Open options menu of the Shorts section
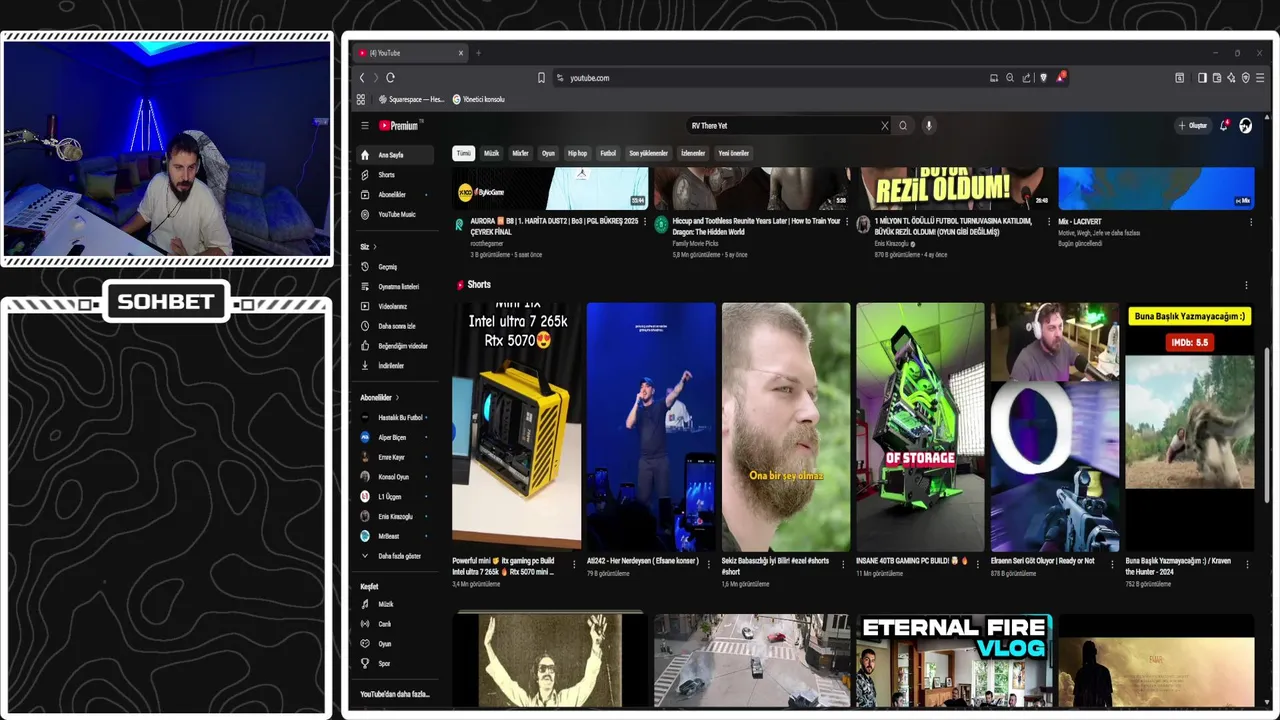 click(1246, 285)
